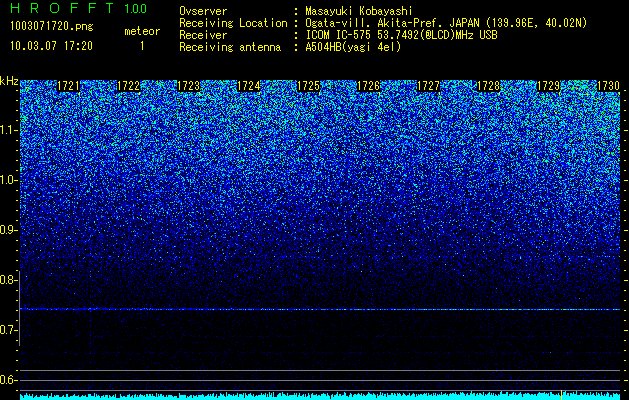Click the 1725 time marker
The image size is (629, 400).
pos(308,86)
